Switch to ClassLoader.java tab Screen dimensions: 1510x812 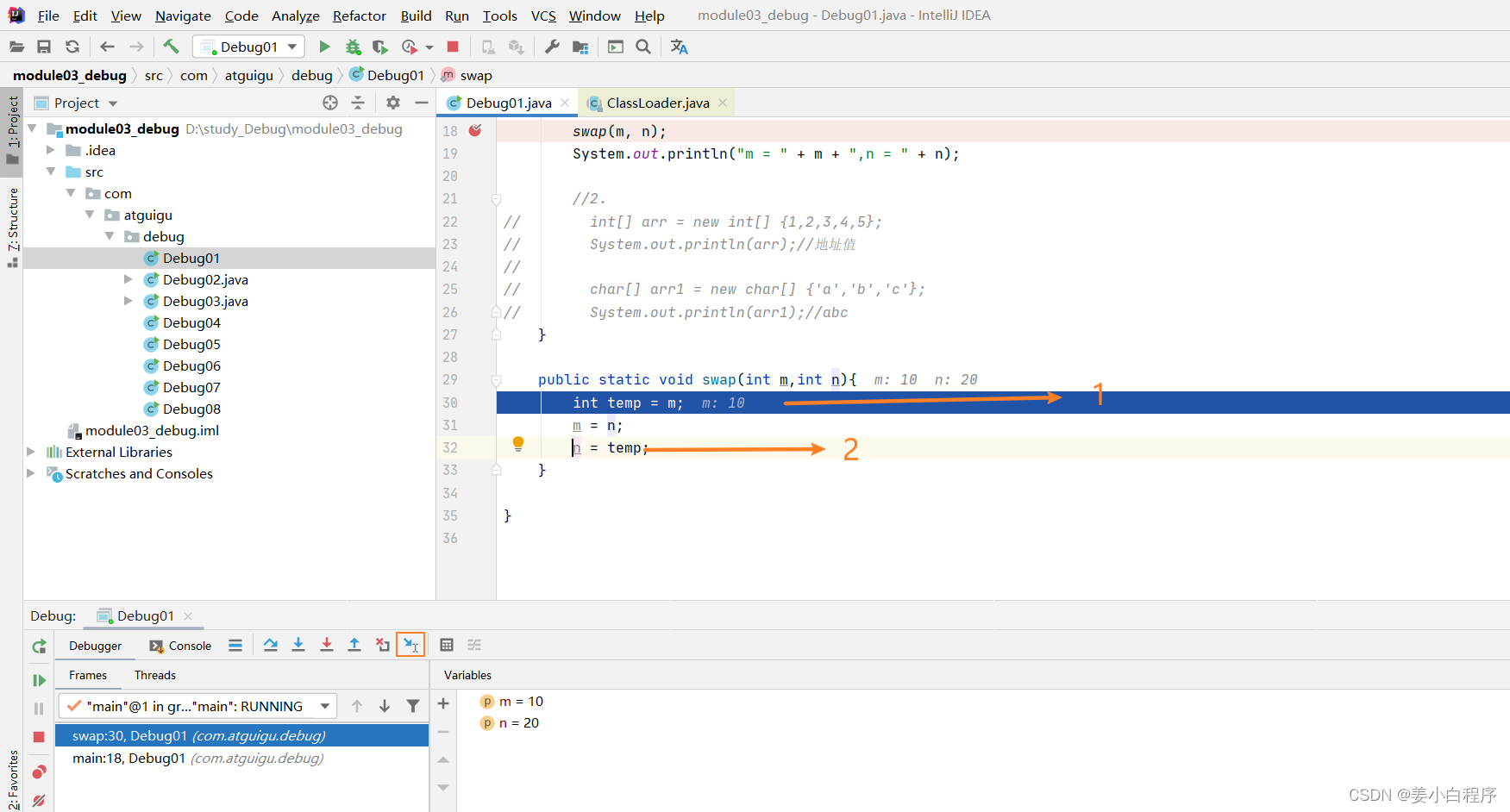pos(657,103)
